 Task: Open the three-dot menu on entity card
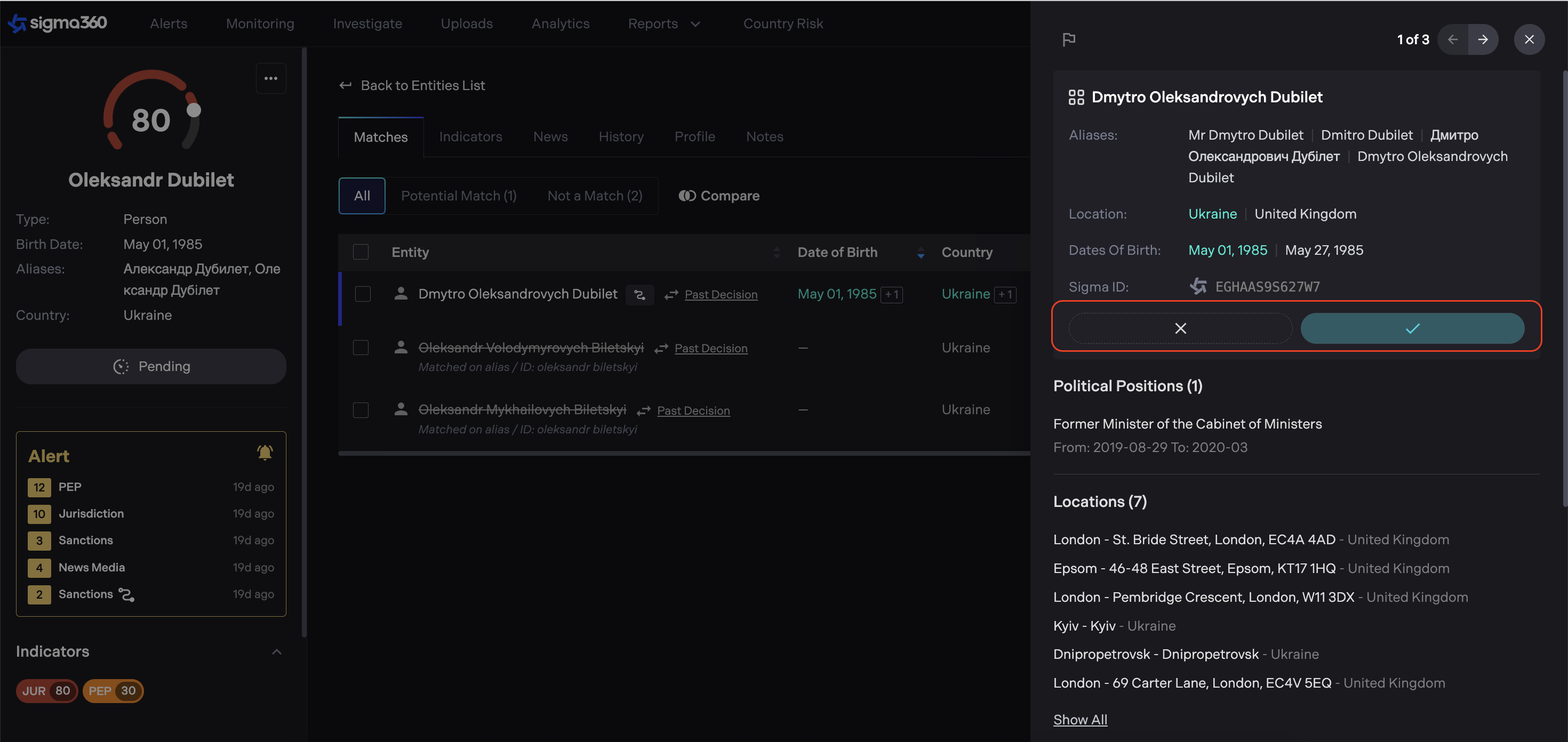[x=271, y=78]
